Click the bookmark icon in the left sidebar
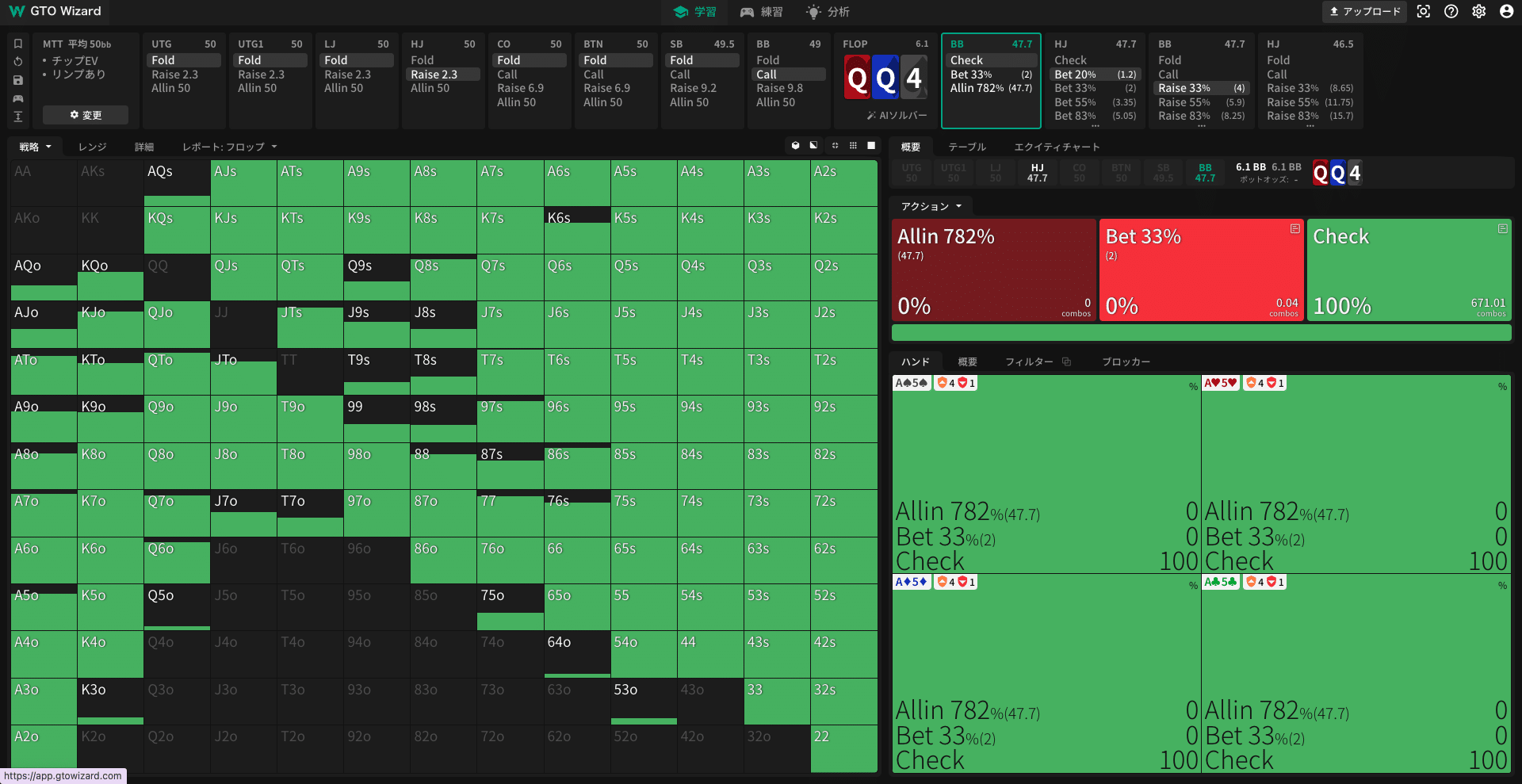 (x=18, y=44)
